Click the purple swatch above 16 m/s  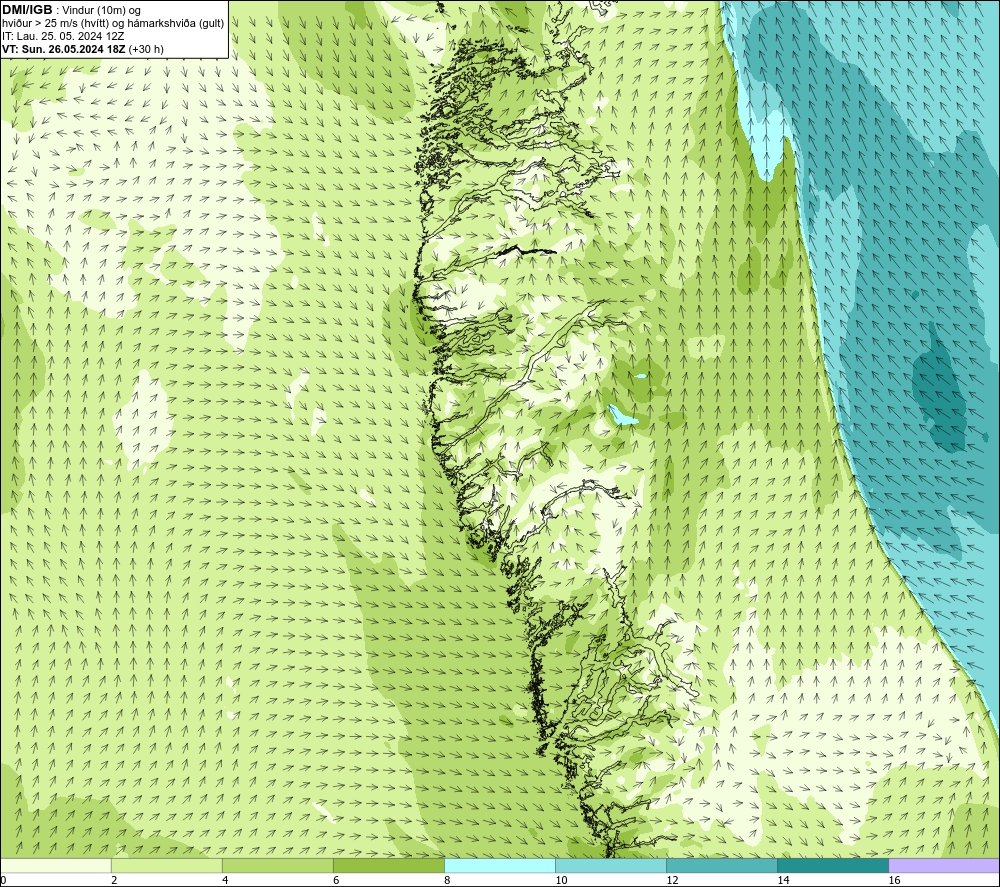[x=944, y=865]
